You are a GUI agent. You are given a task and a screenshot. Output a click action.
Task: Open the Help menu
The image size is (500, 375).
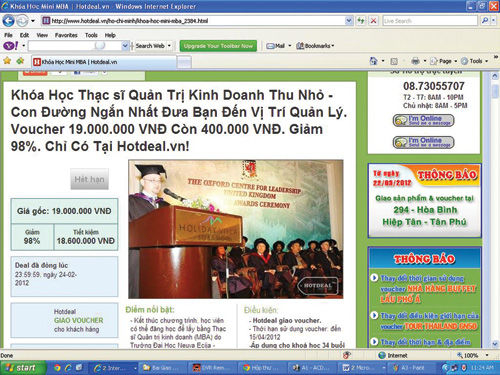click(x=110, y=35)
